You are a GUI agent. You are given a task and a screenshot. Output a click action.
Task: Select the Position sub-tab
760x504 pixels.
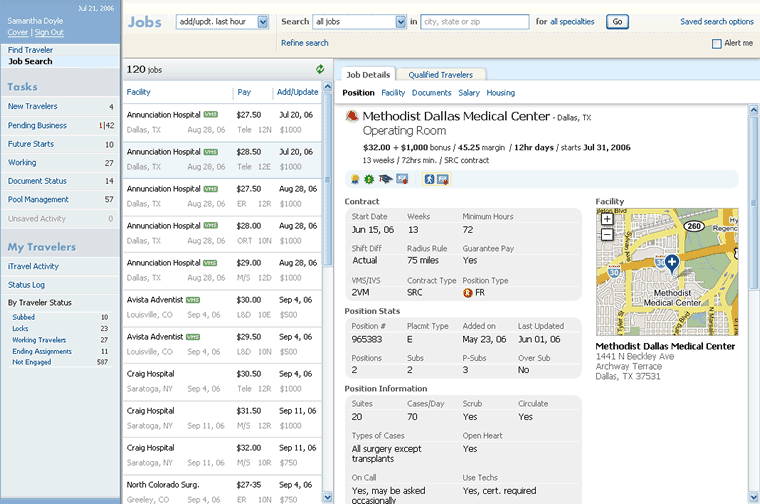point(358,93)
